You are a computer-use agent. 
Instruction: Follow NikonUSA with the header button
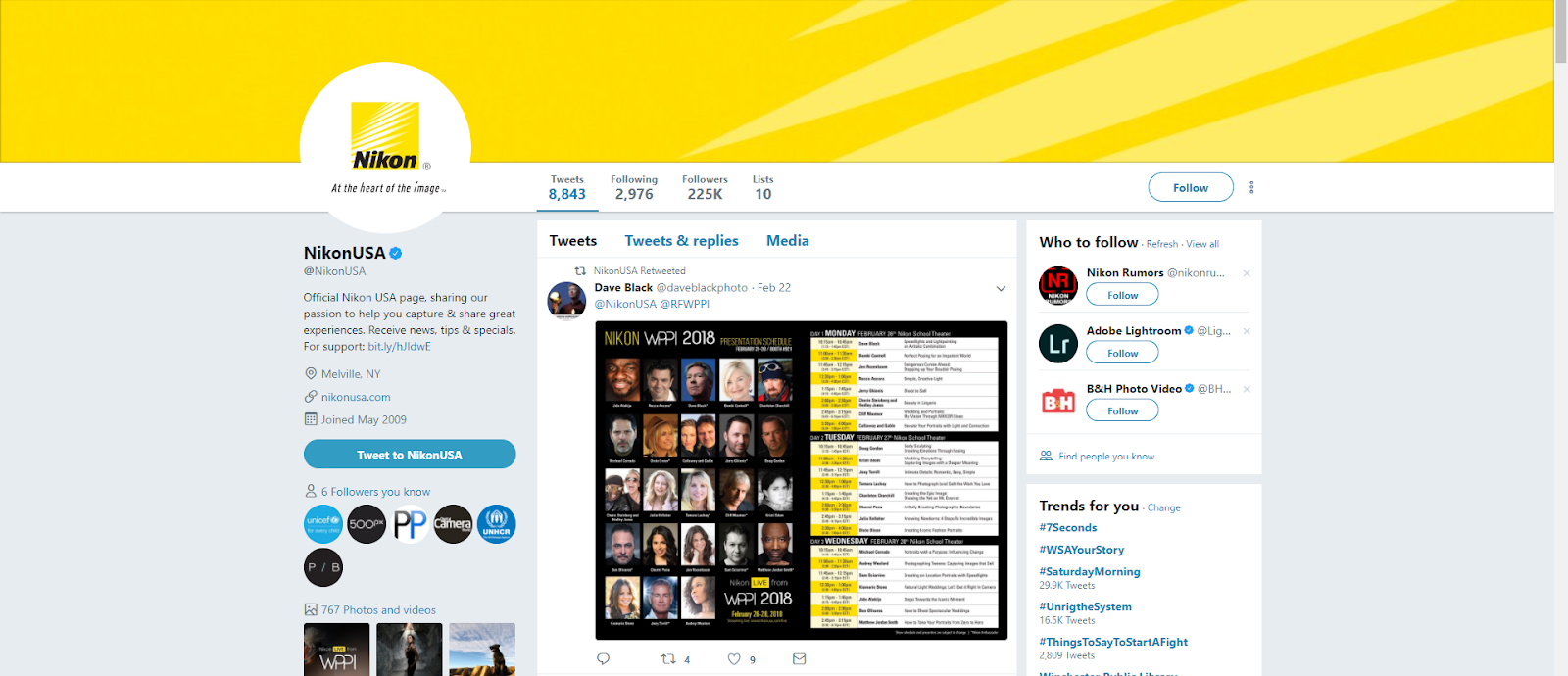[x=1191, y=187]
